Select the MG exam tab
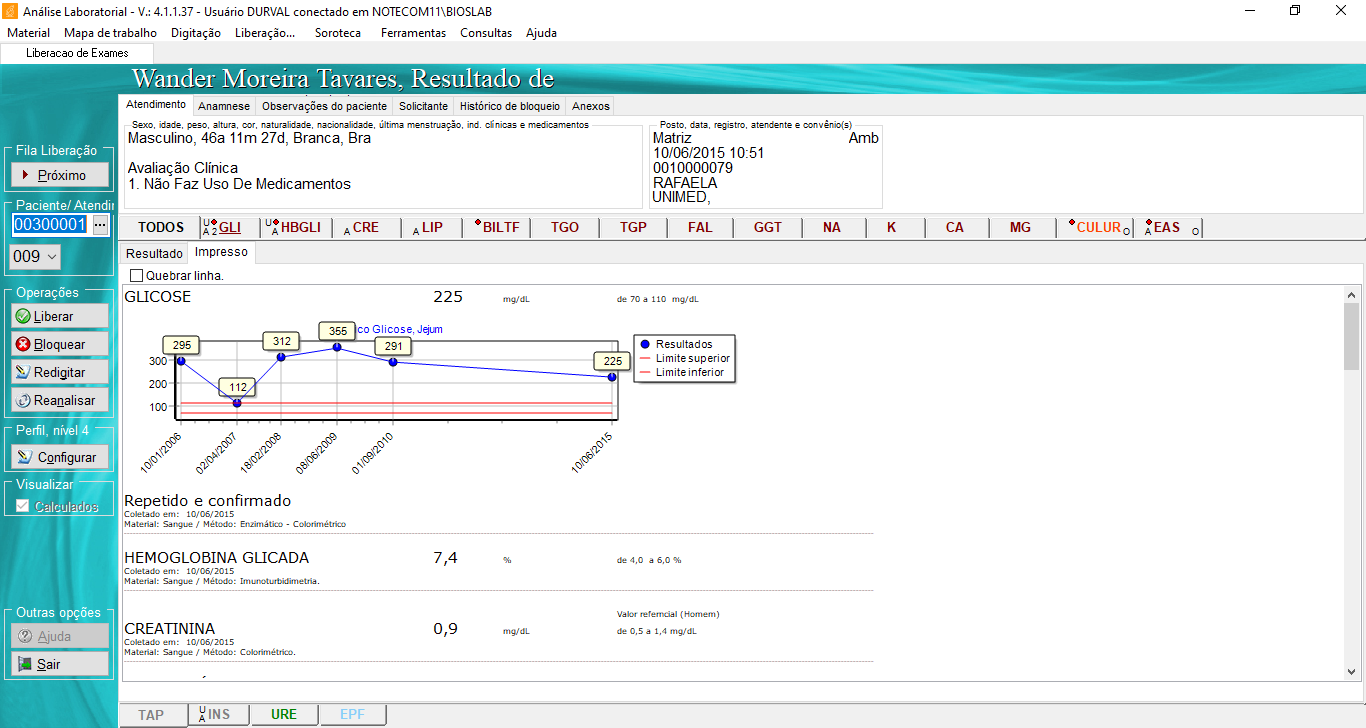This screenshot has height=728, width=1366. pyautogui.click(x=1020, y=227)
